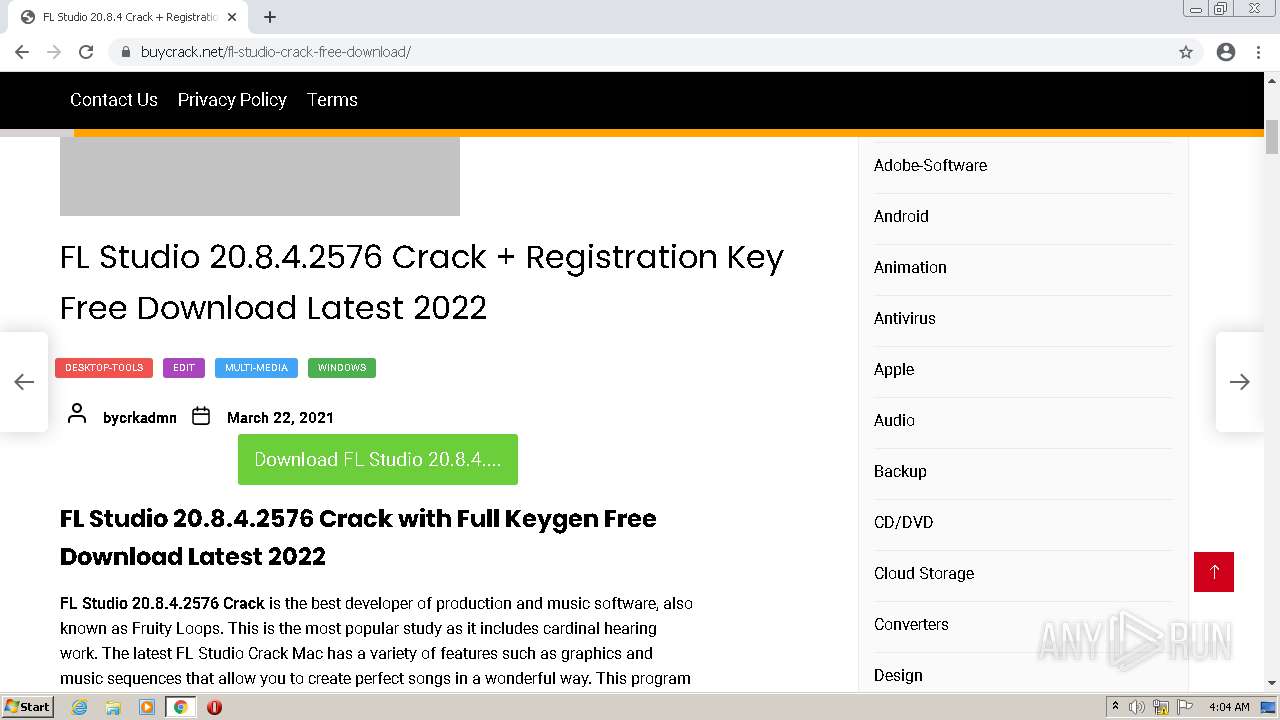Open media player taskbar icon
Viewport: 1280px width, 720px height.
(147, 707)
